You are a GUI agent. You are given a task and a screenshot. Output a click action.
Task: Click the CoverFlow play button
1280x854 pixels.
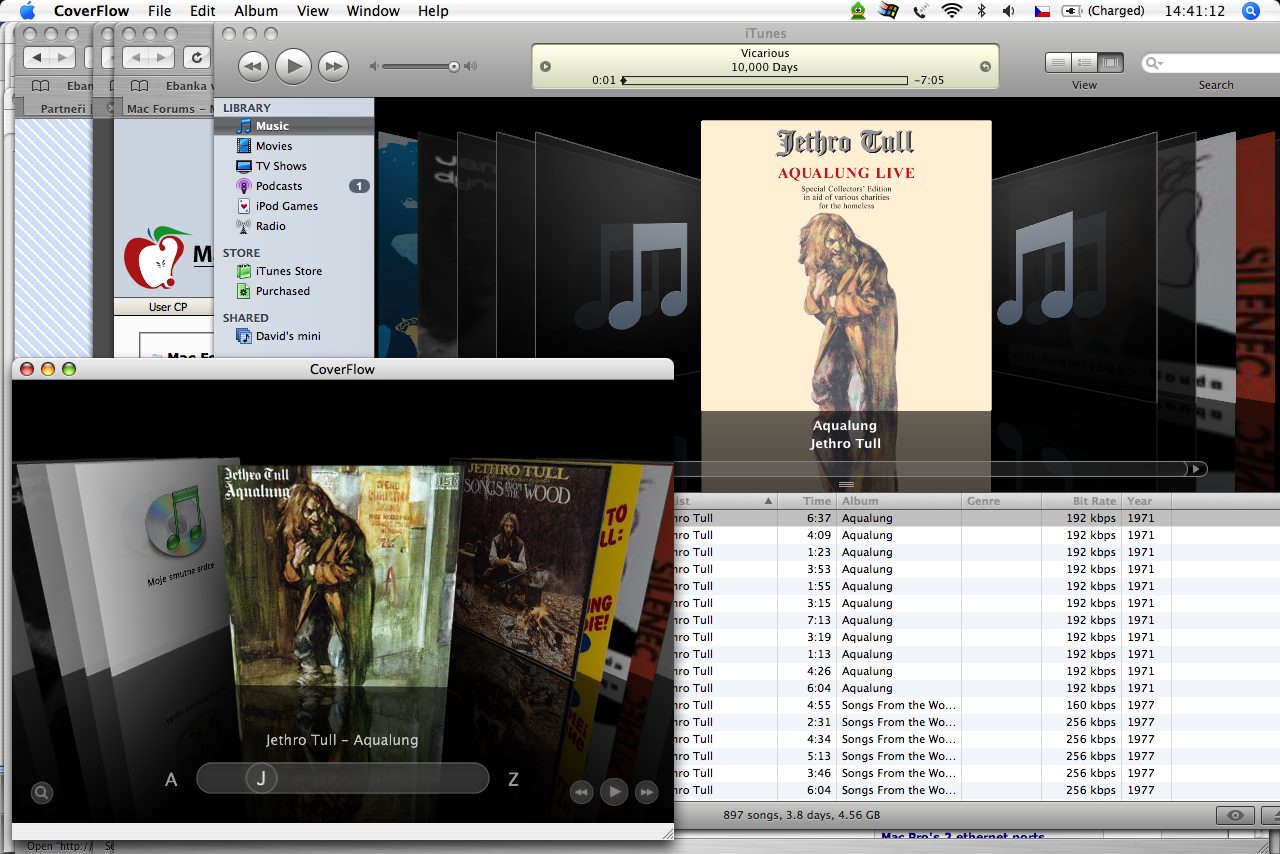pos(614,792)
